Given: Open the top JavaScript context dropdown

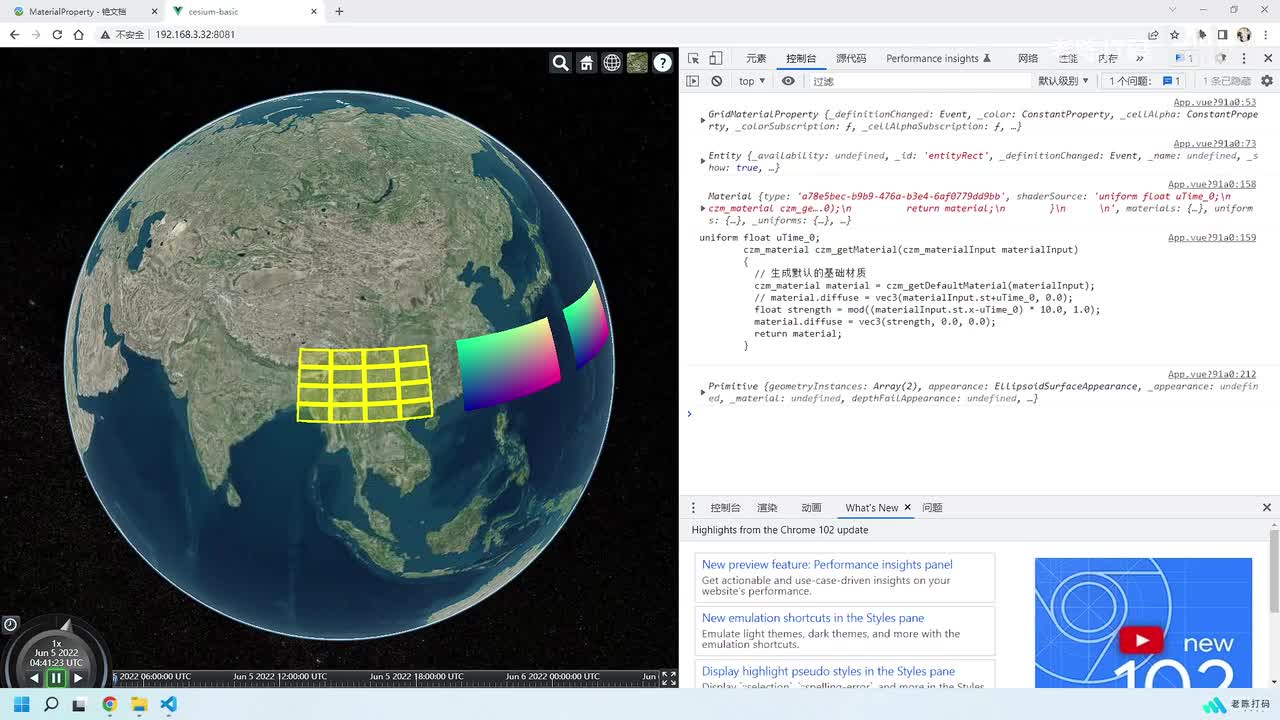Looking at the screenshot, I should (x=752, y=81).
